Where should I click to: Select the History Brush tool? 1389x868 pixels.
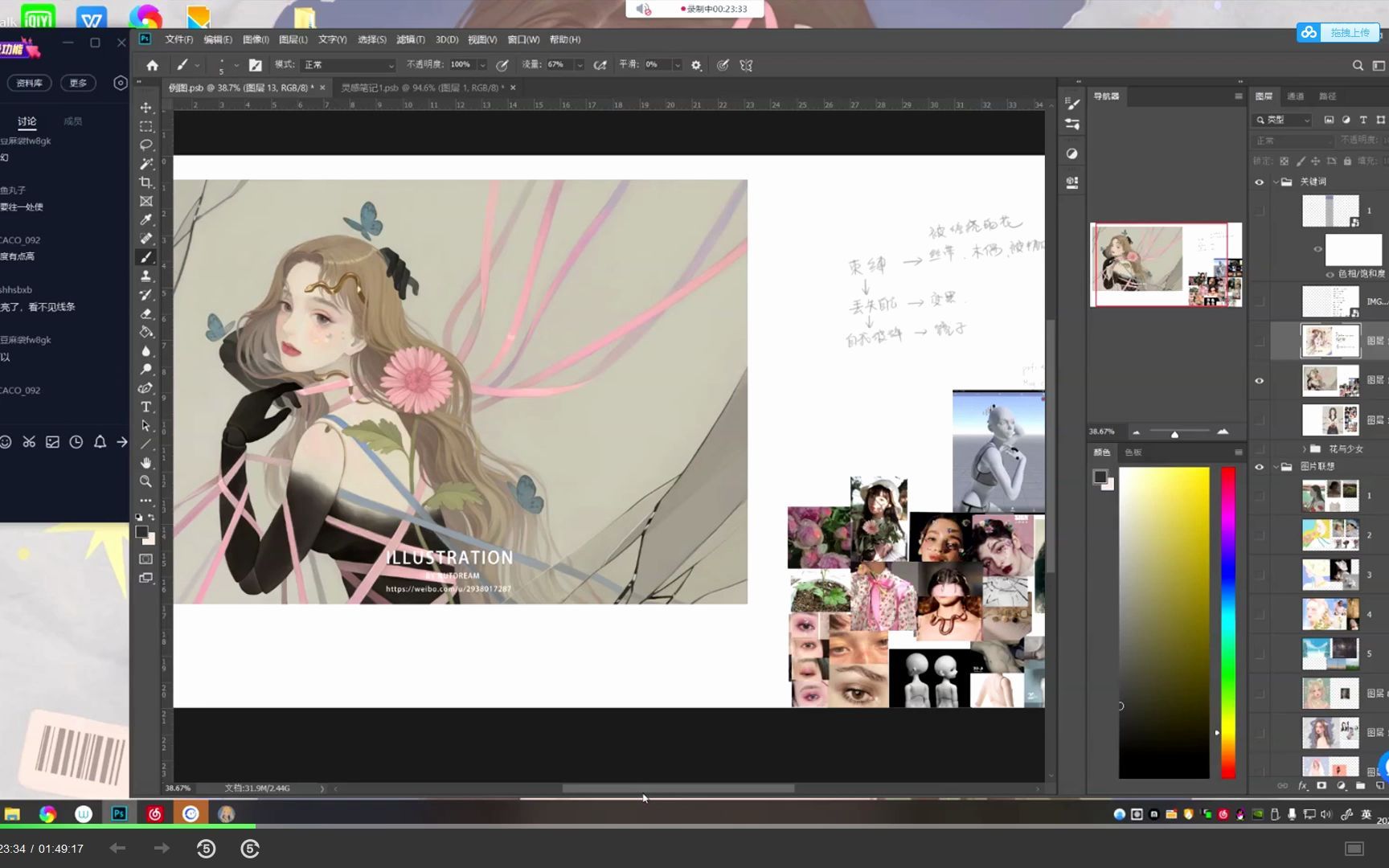[145, 295]
